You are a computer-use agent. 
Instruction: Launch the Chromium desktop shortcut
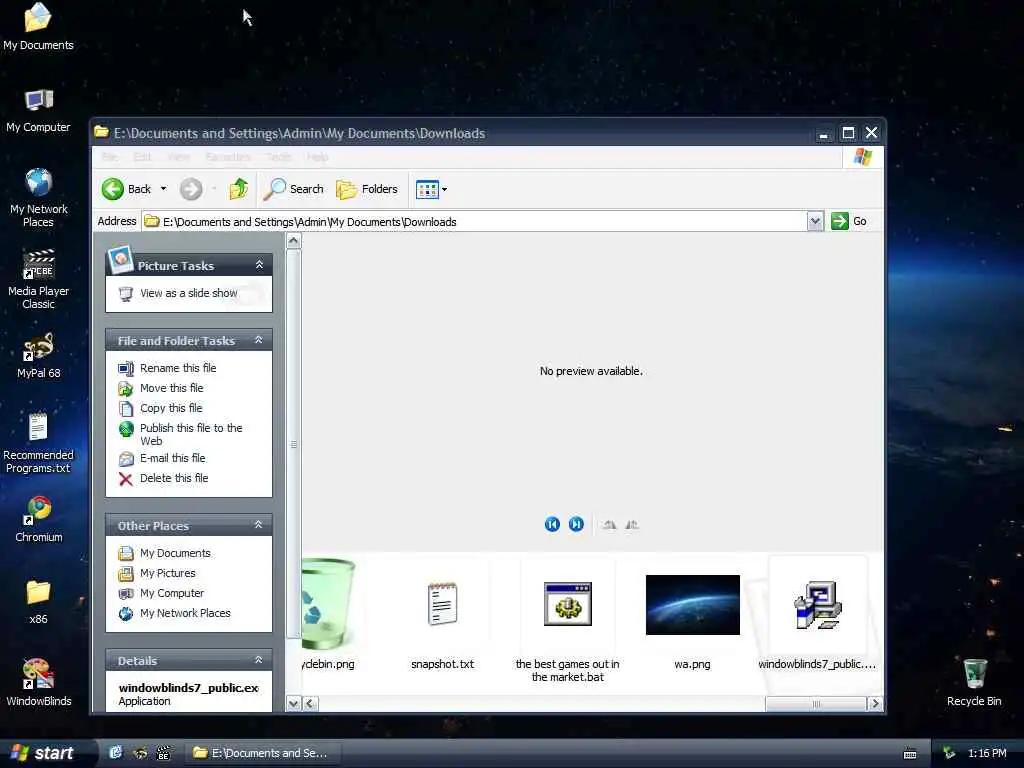38,520
